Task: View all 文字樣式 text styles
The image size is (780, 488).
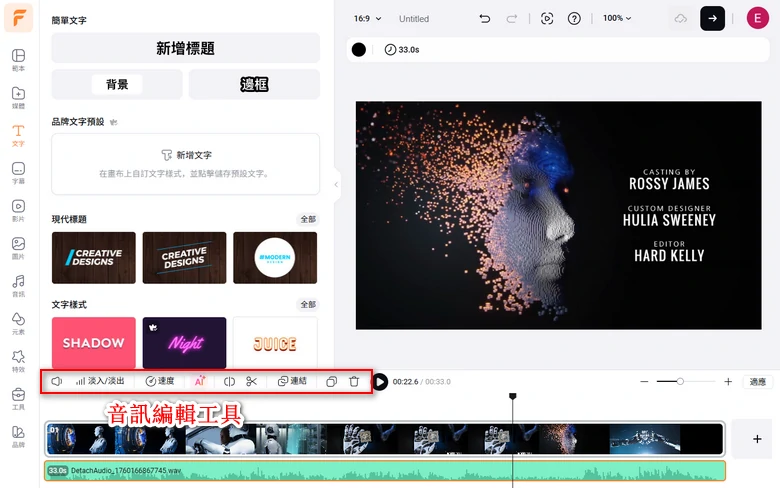Action: 308,304
